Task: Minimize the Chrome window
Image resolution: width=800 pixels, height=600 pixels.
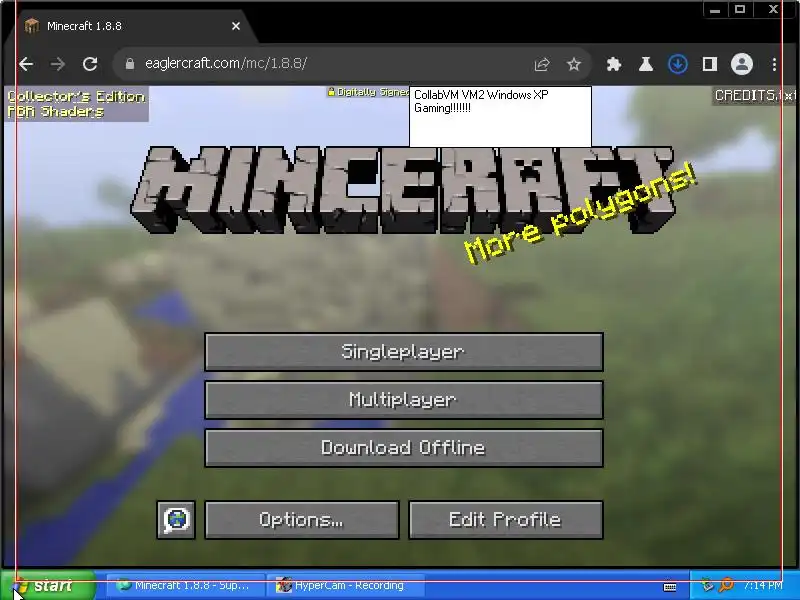Action: (x=715, y=9)
